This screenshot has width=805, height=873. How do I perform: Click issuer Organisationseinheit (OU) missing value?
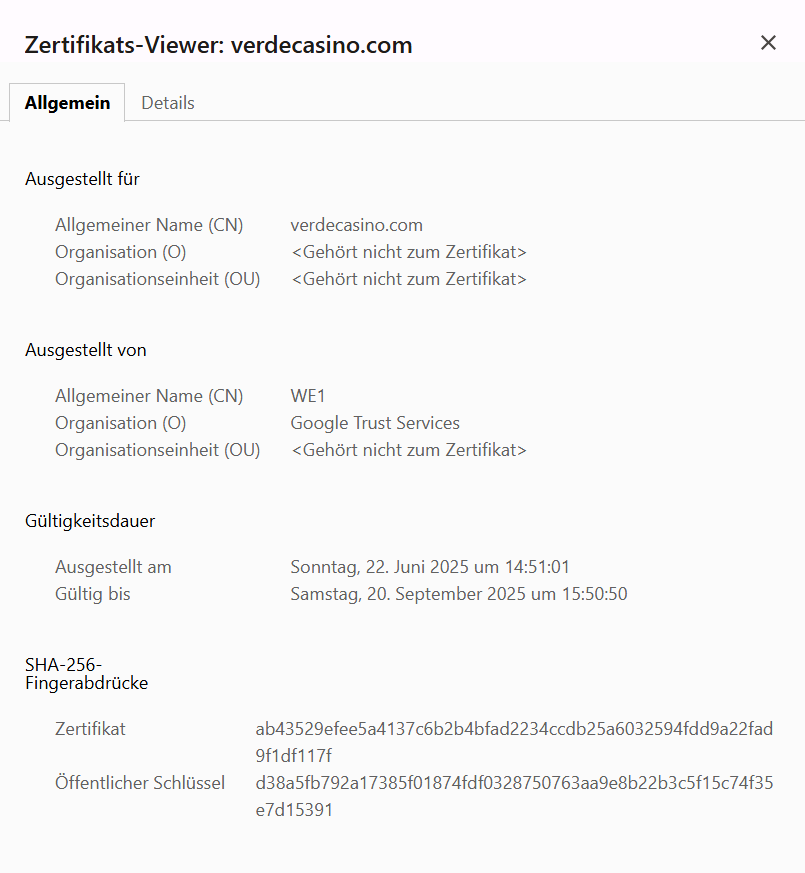[409, 450]
